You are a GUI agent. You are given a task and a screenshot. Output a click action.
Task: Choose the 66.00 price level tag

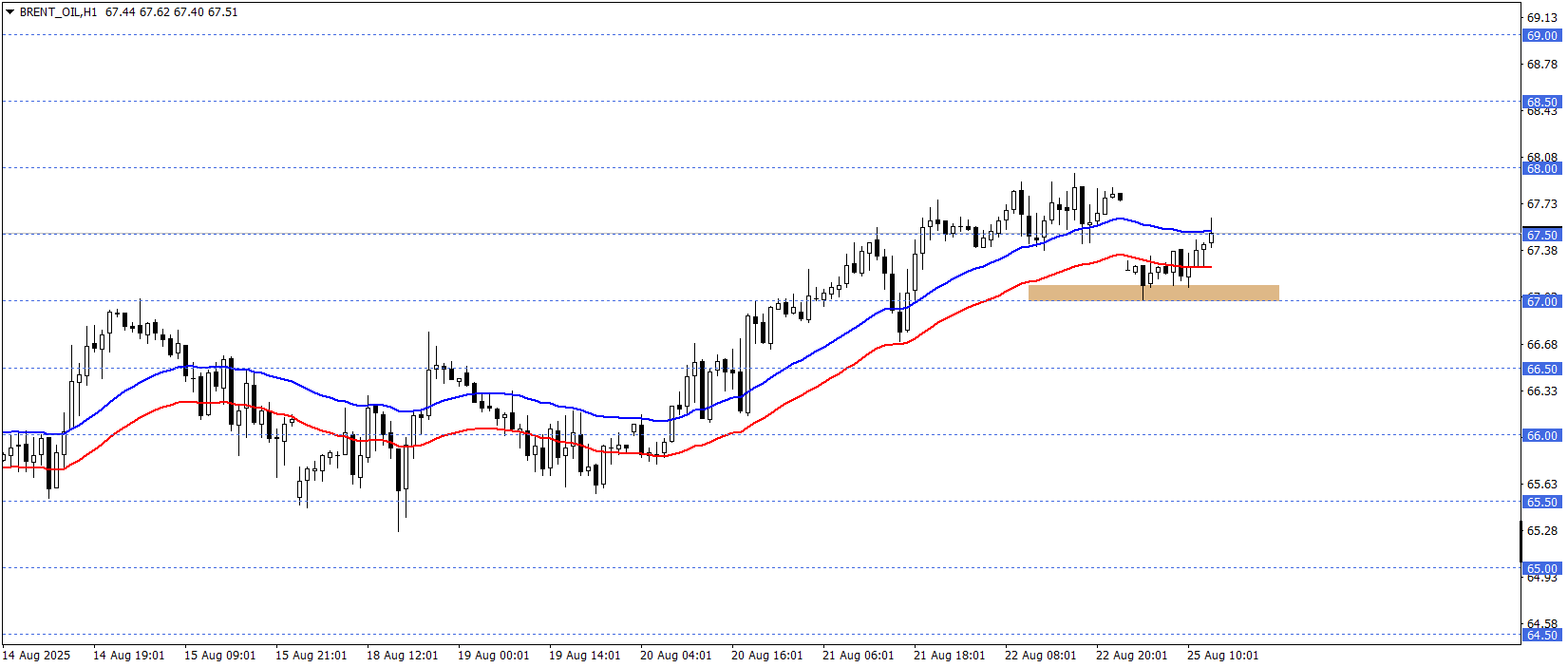point(1541,435)
